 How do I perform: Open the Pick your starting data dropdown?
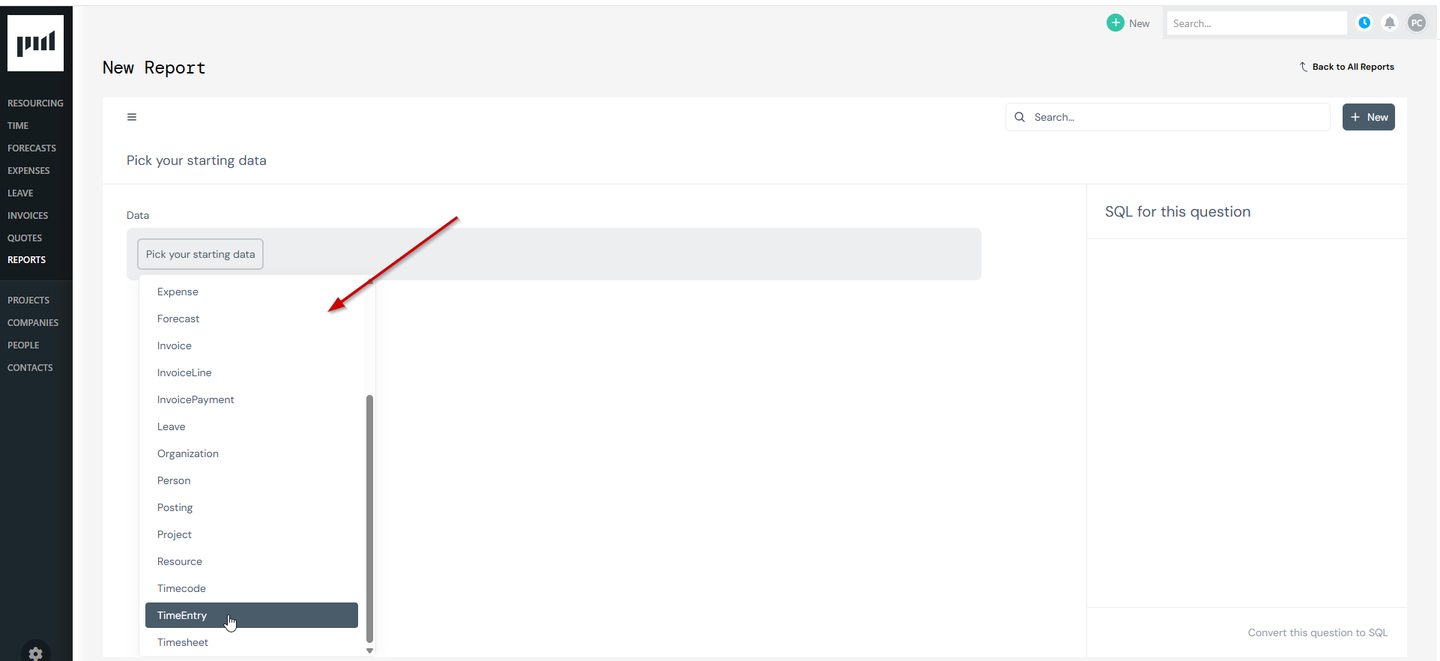click(x=200, y=254)
